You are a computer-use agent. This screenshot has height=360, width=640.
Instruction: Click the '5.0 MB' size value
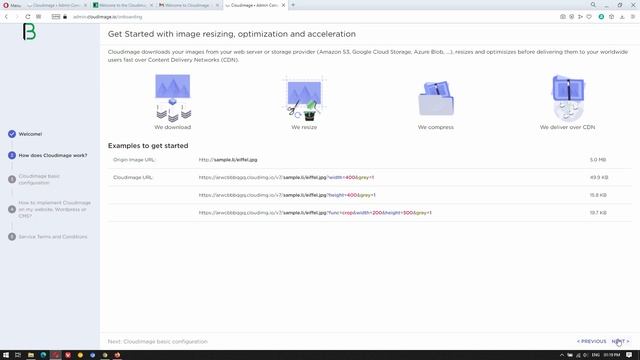click(x=598, y=160)
